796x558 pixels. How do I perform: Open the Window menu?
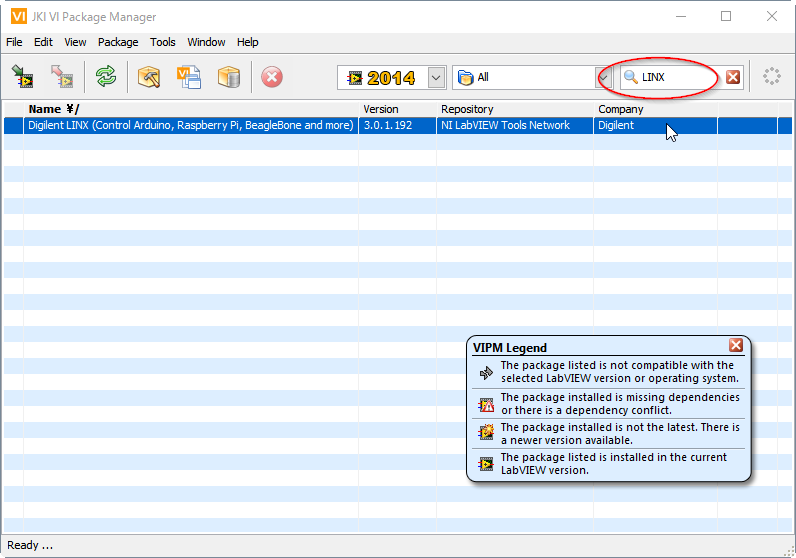pos(206,42)
